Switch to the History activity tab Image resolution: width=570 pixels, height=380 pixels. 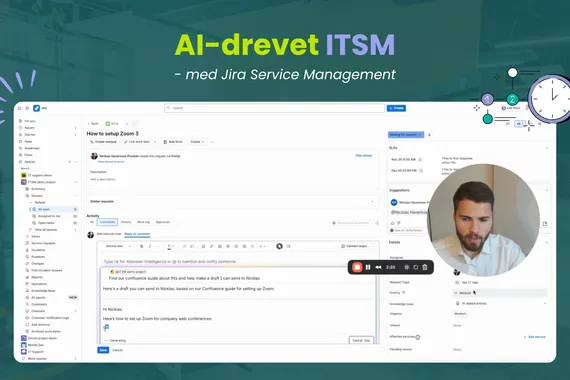(126, 222)
